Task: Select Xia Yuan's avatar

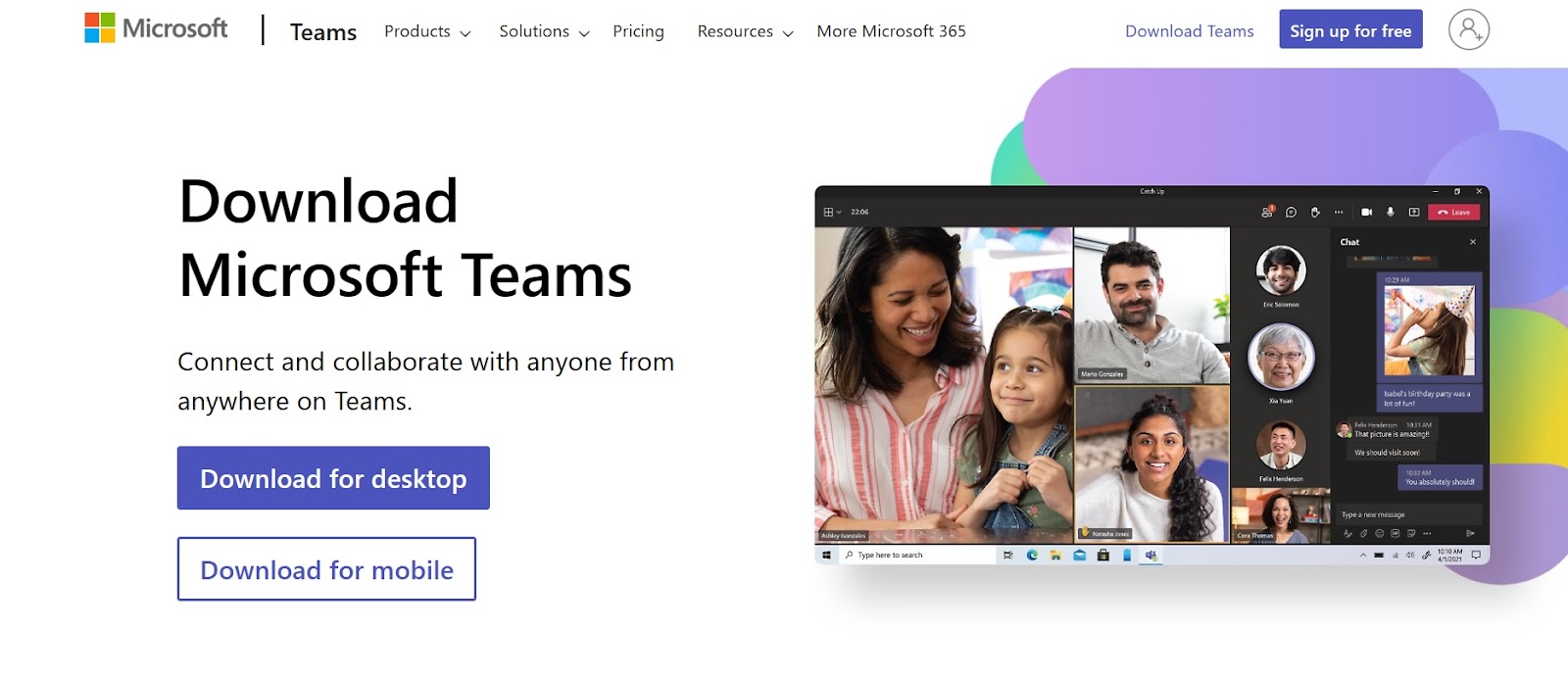Action: [1281, 357]
